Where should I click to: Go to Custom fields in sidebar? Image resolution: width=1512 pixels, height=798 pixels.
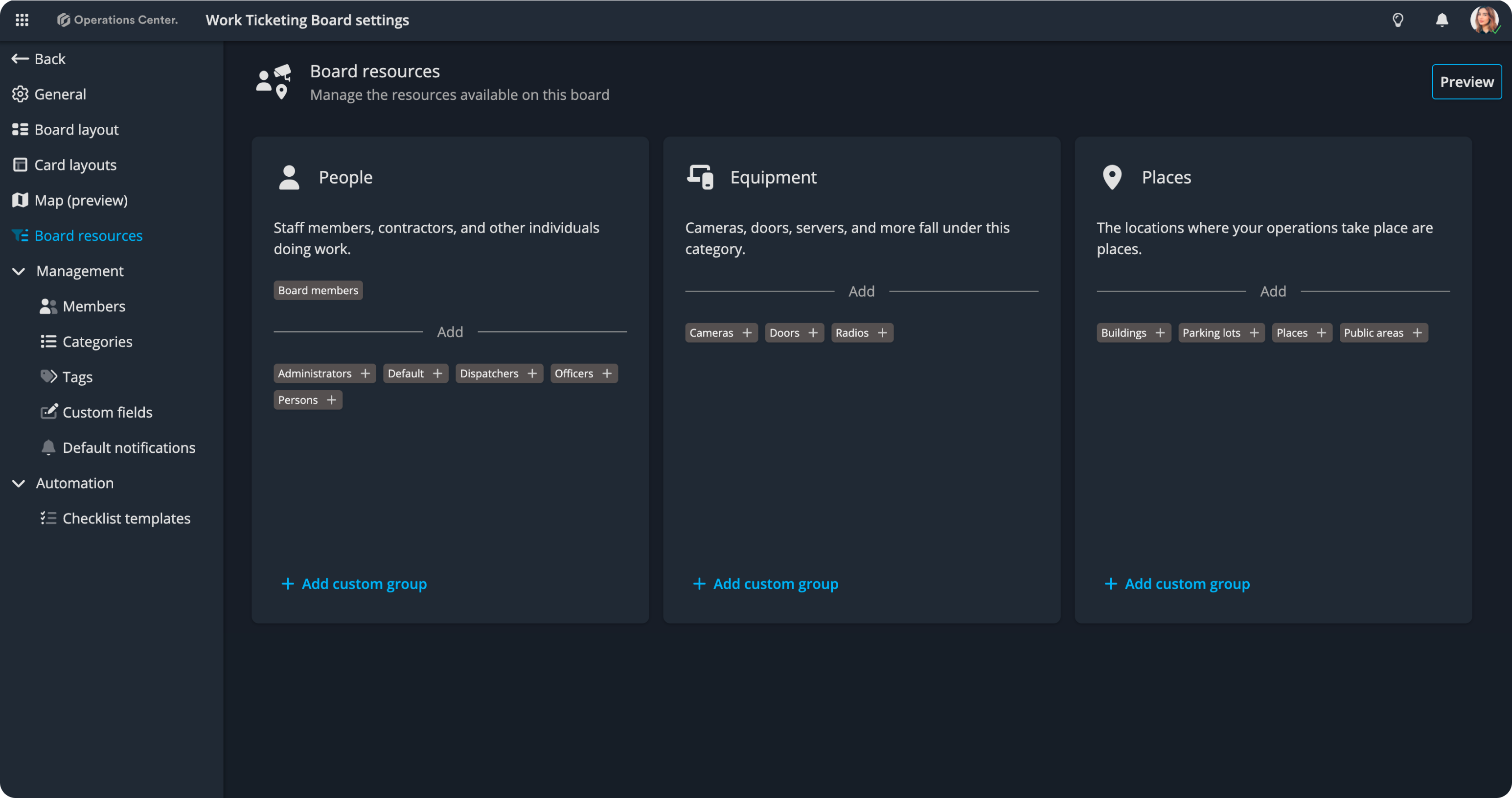tap(108, 412)
